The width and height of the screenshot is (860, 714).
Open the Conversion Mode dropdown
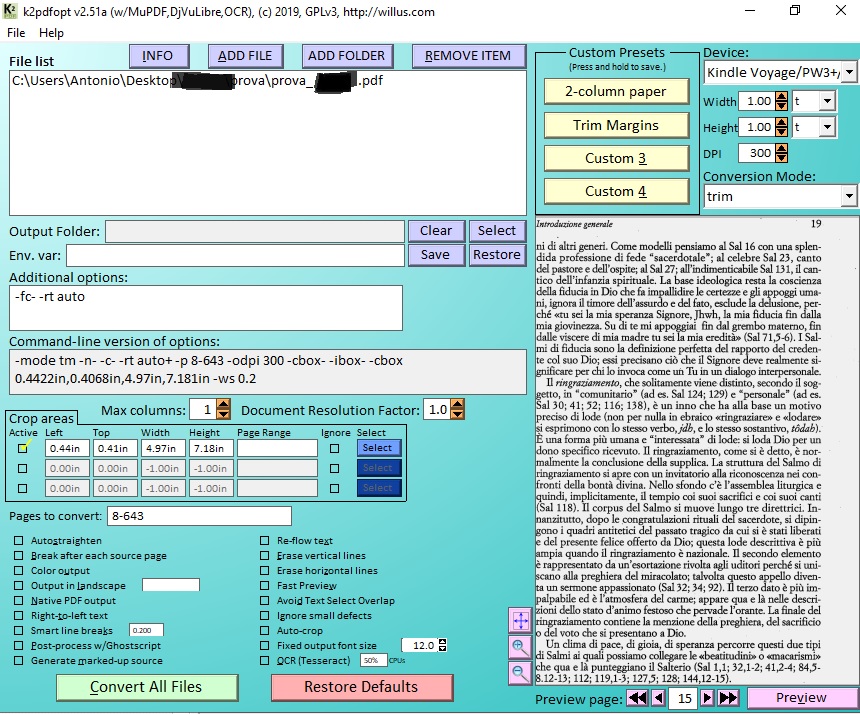pyautogui.click(x=848, y=196)
